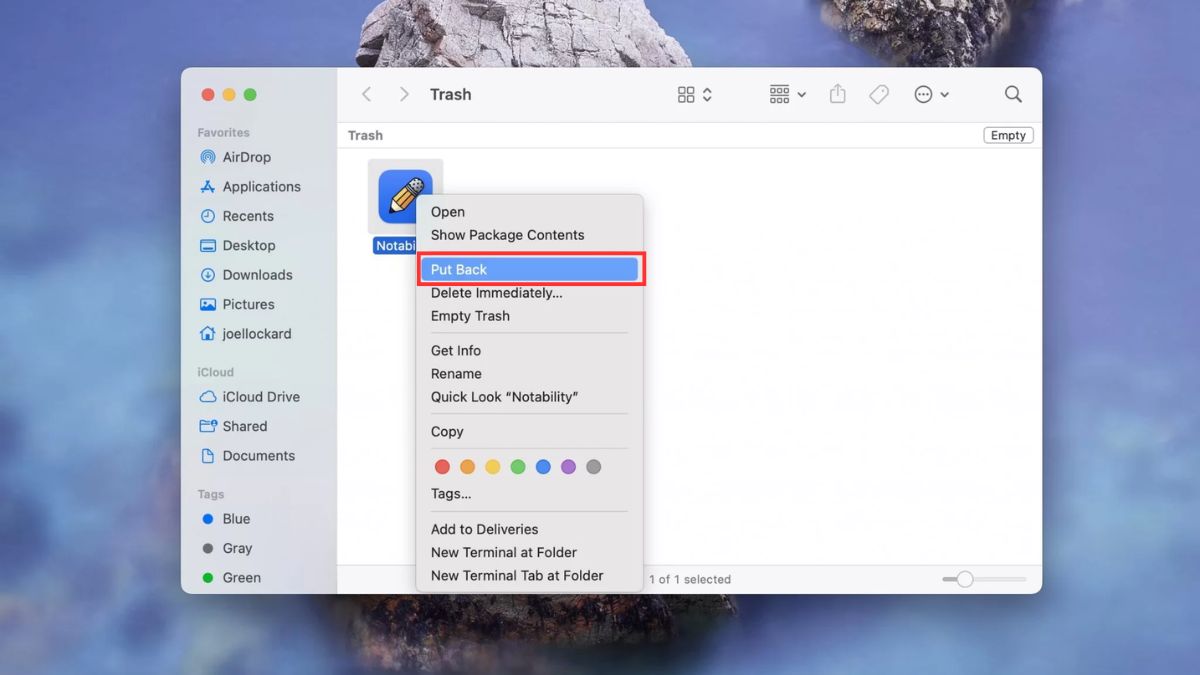Open the Tags icon in the toolbar

point(878,94)
